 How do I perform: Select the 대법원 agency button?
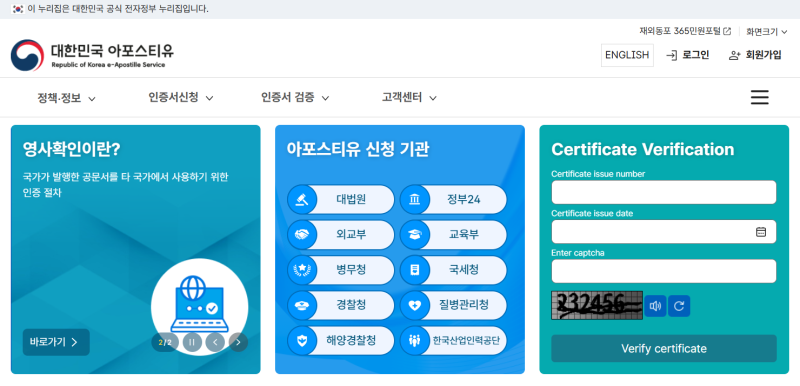341,199
